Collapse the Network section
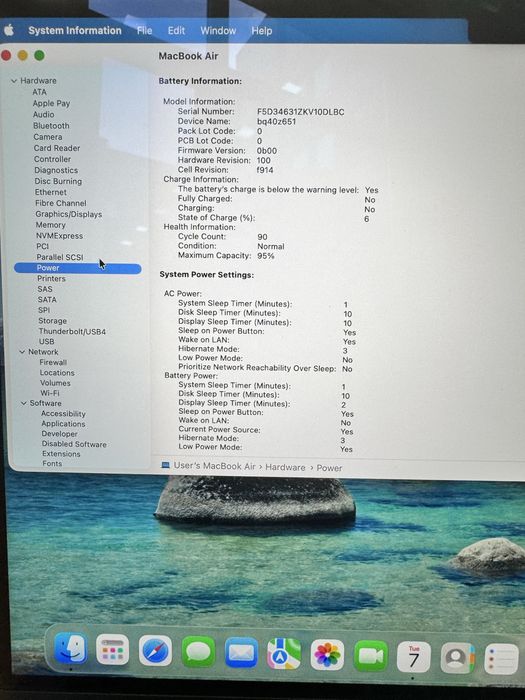 (x=22, y=352)
